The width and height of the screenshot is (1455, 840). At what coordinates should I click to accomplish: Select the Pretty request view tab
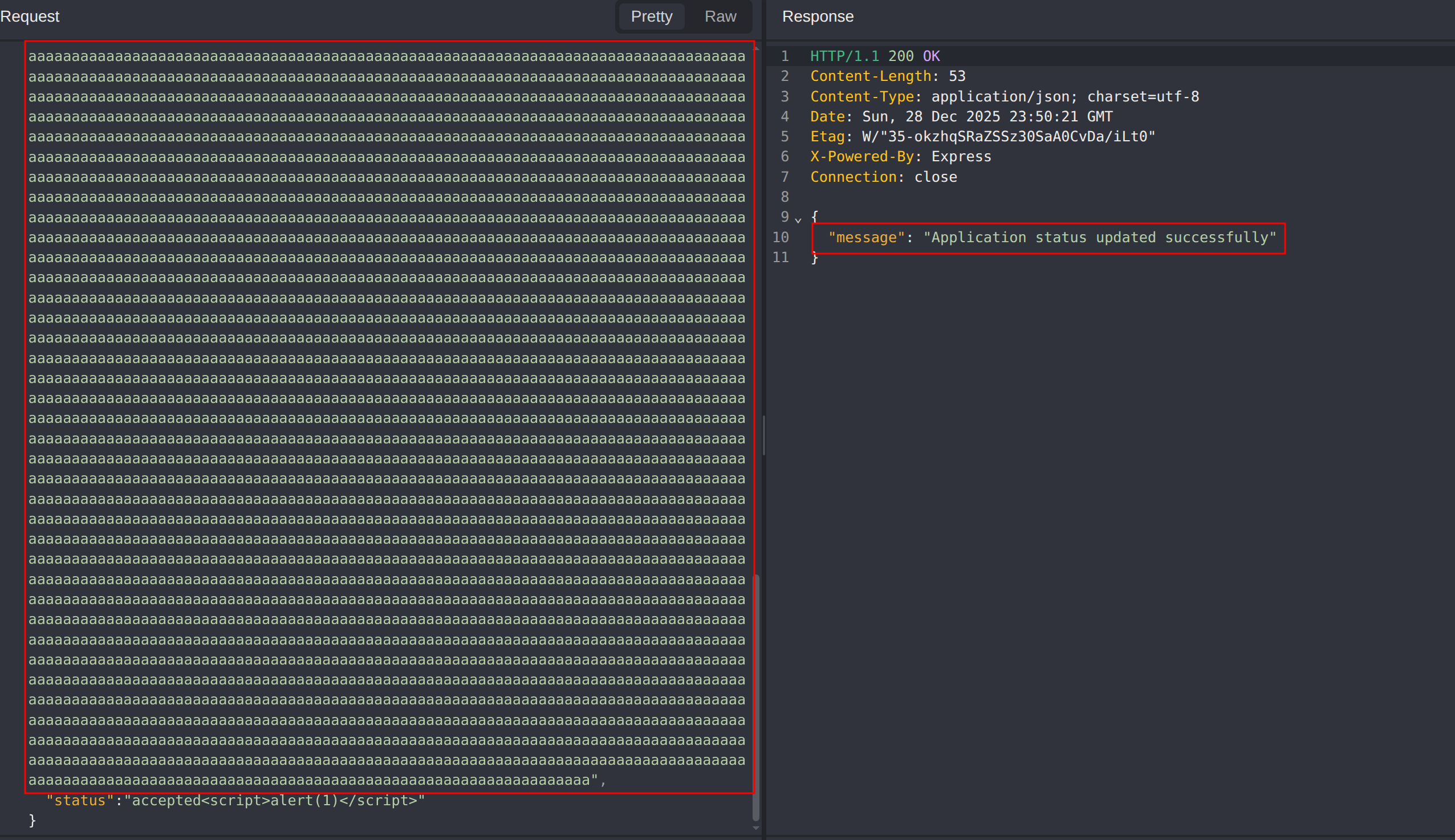pos(651,16)
